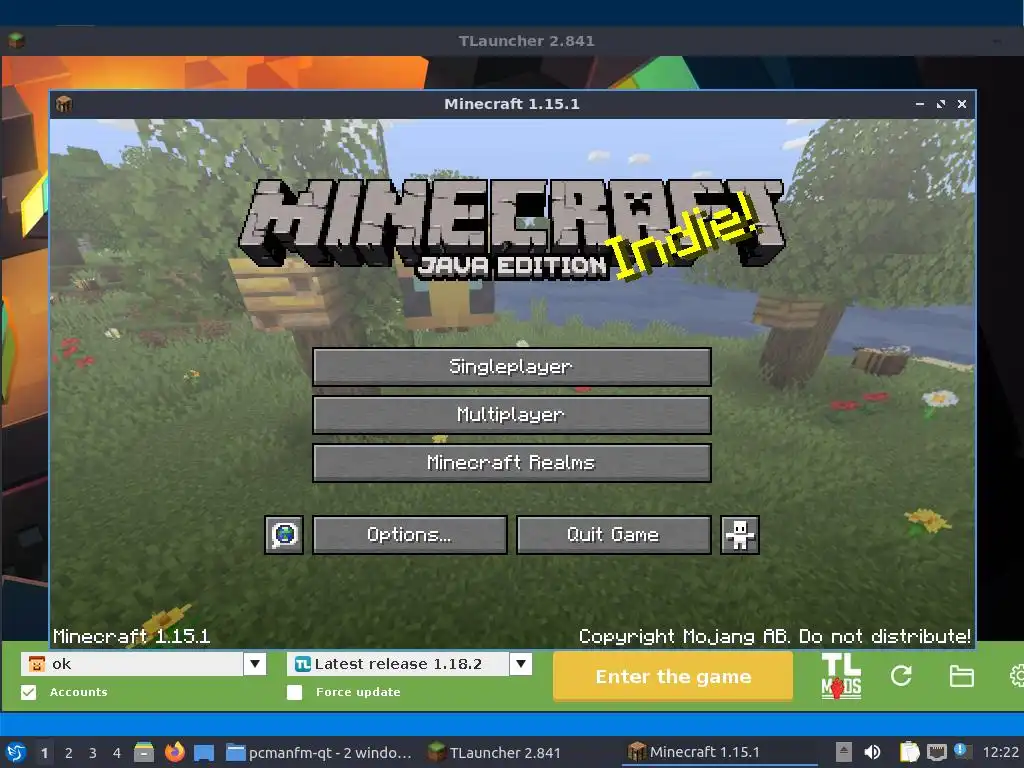Screen dimensions: 1024x768
Task: Click the blue show-desktop icon in taskbar
Action: 204,752
